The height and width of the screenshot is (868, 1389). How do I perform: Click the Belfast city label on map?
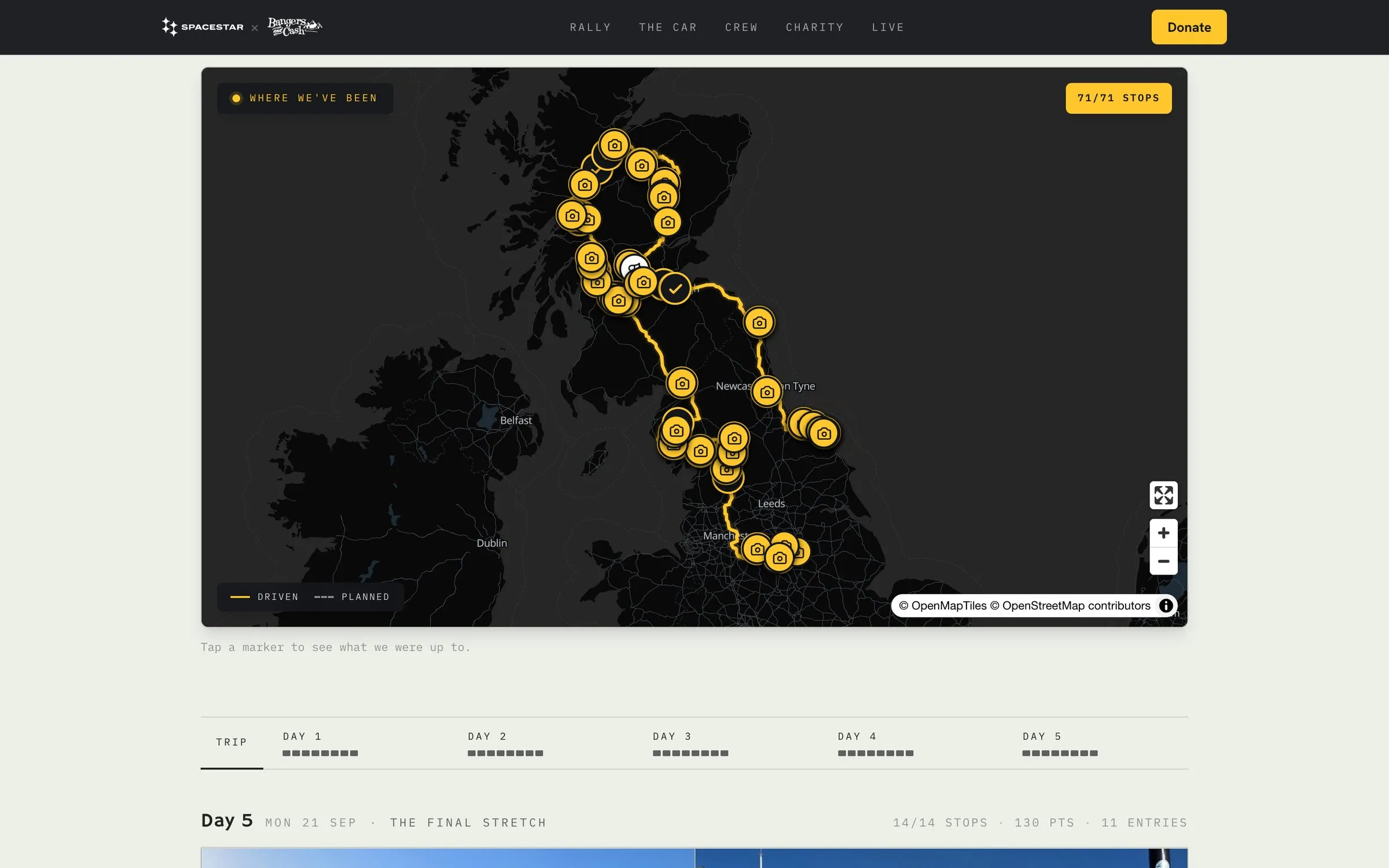pos(516,421)
